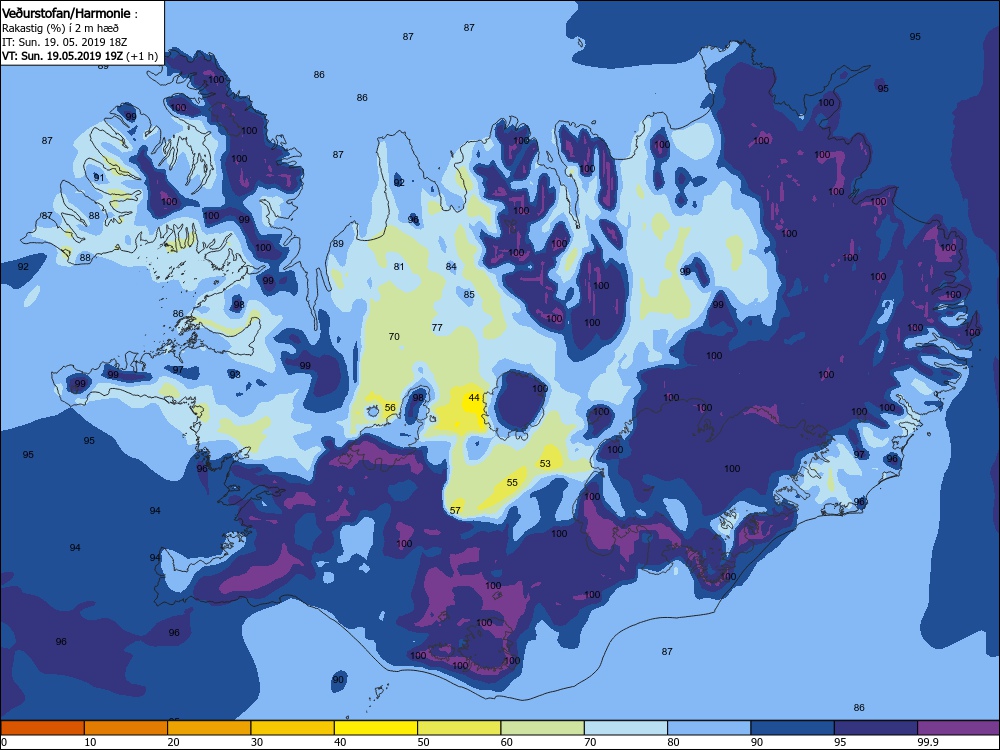
Task: Select the legend tick label 60
Action: point(507,742)
